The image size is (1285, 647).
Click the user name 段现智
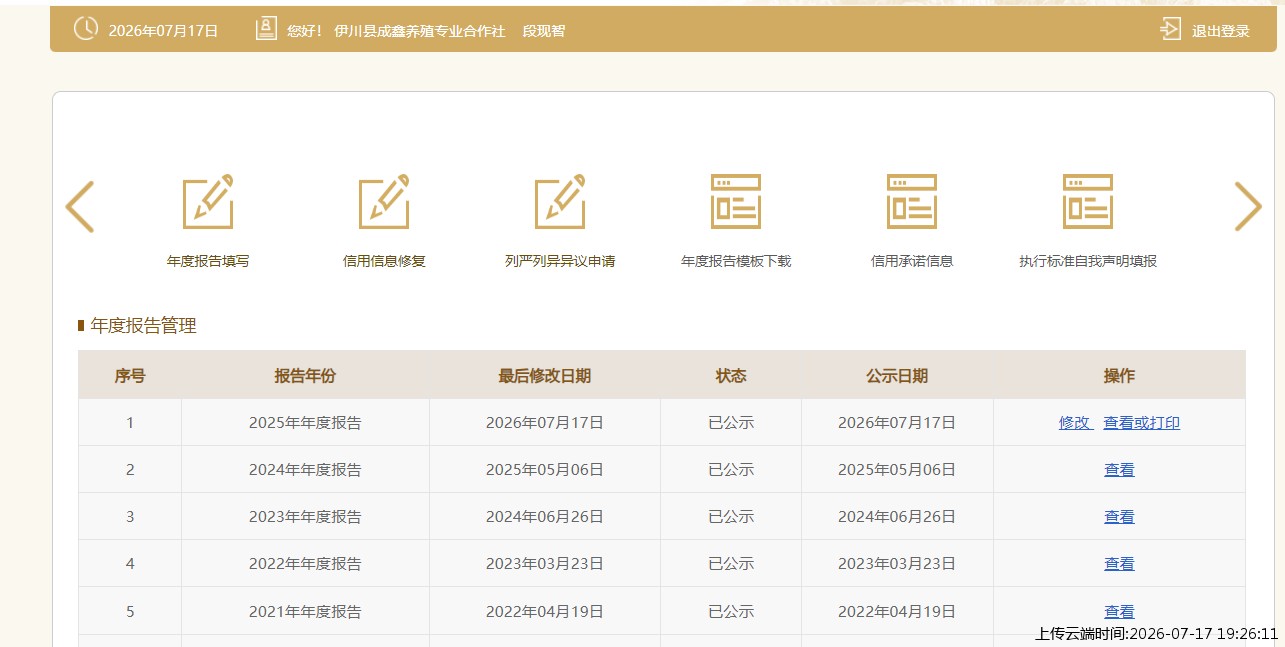coord(544,31)
